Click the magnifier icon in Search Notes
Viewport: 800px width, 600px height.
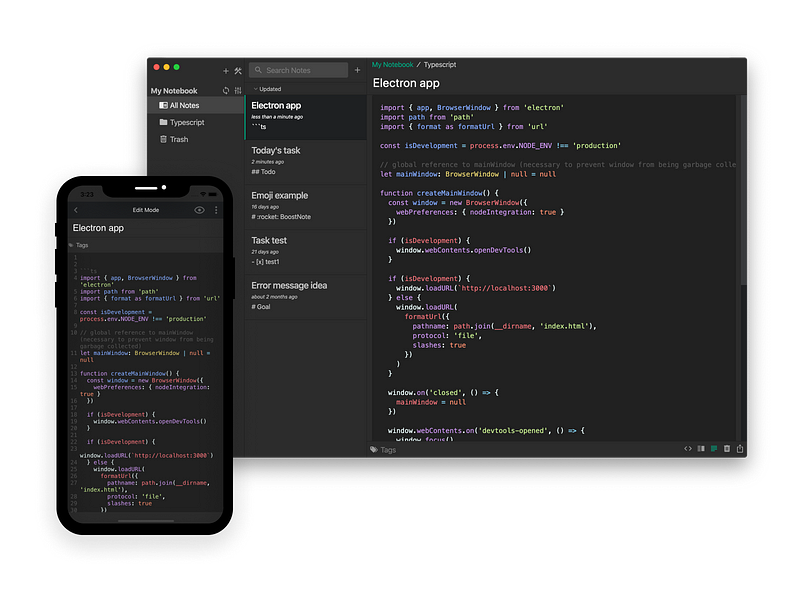point(258,70)
